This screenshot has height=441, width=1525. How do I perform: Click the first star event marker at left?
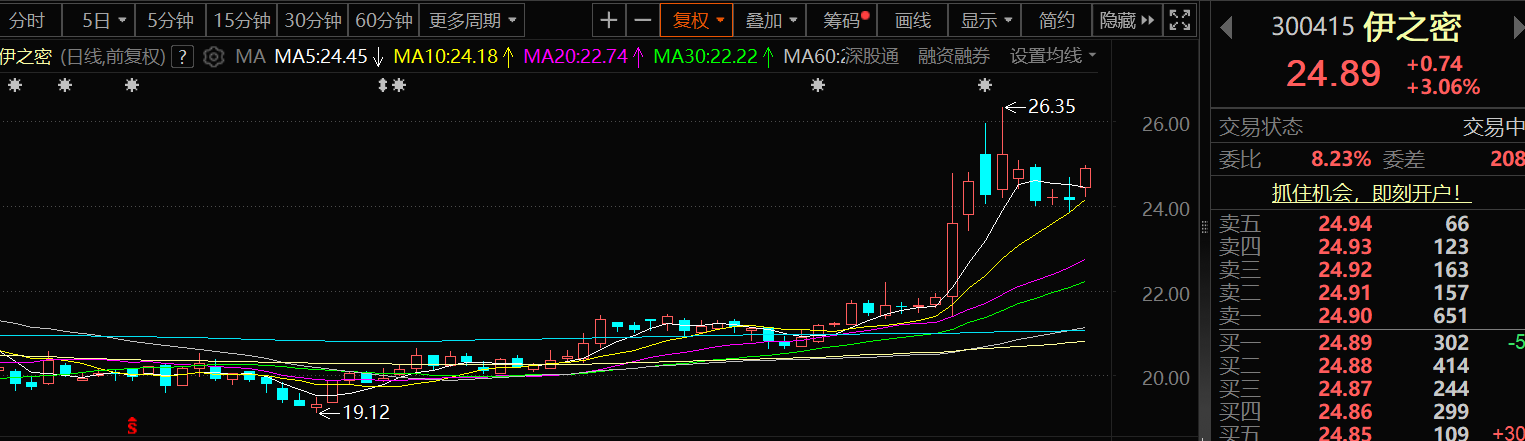(14, 86)
